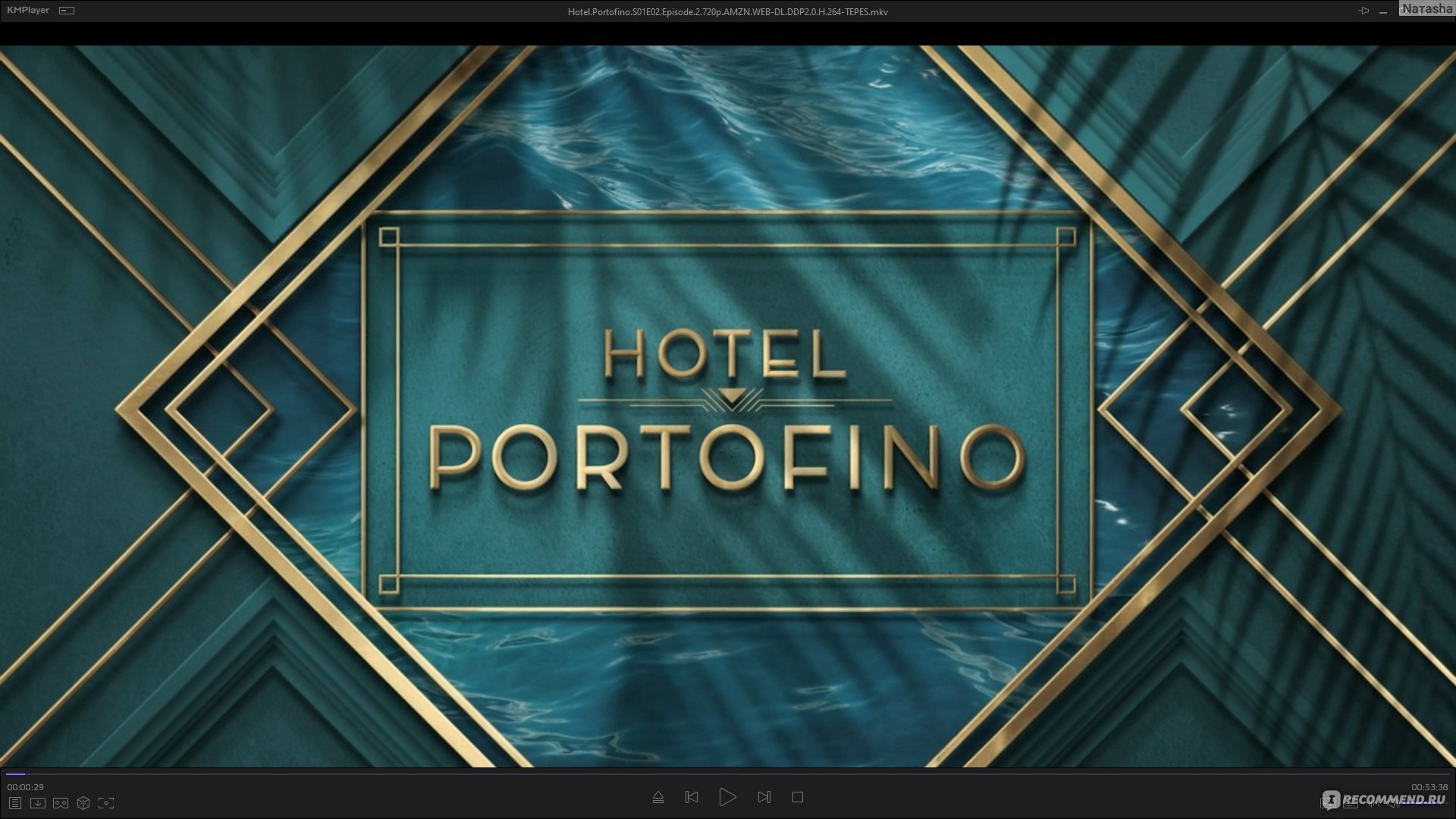
Task: Minimize the KMPlayer window
Action: pos(1384,11)
